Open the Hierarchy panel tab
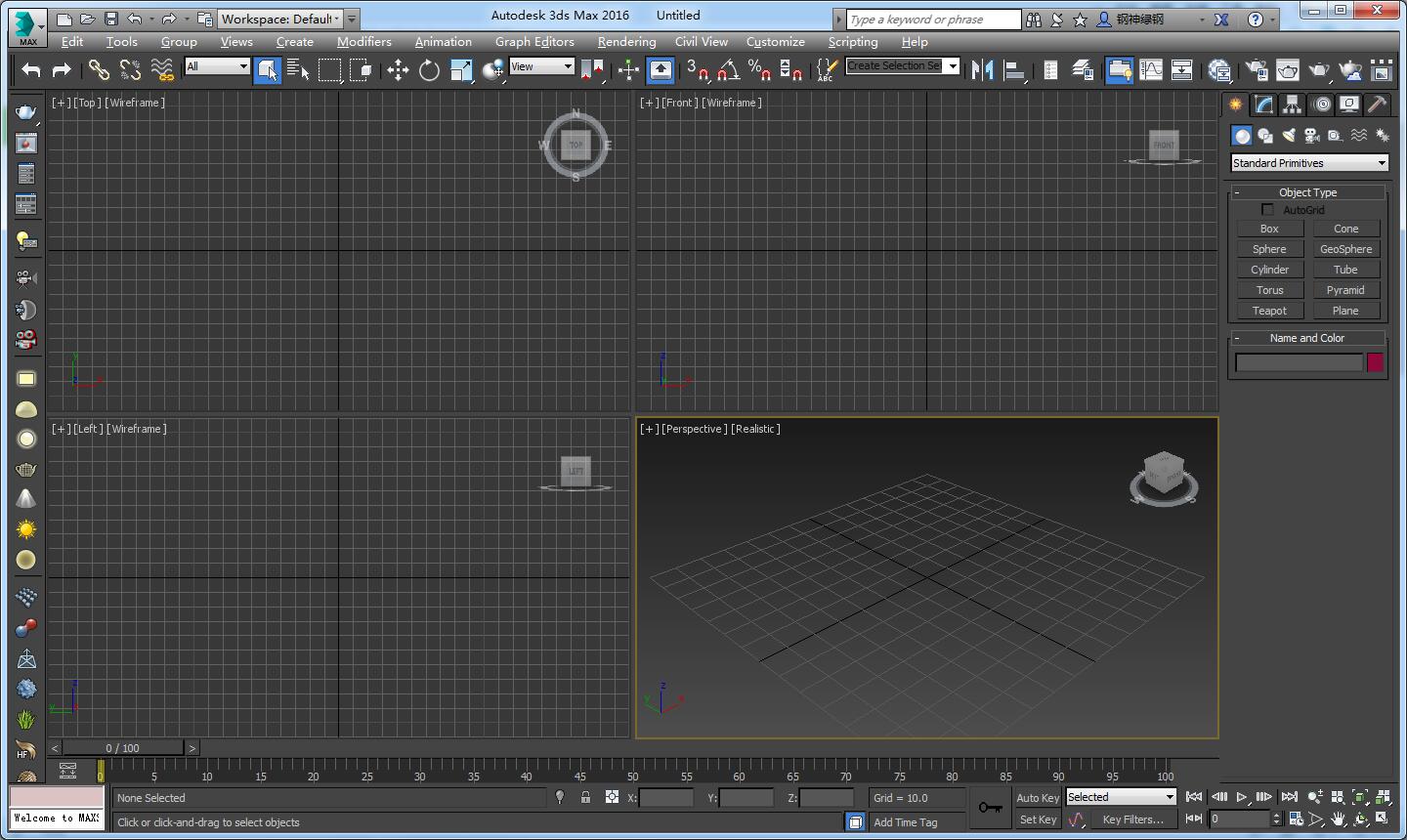Viewport: 1407px width, 840px height. coord(1293,105)
